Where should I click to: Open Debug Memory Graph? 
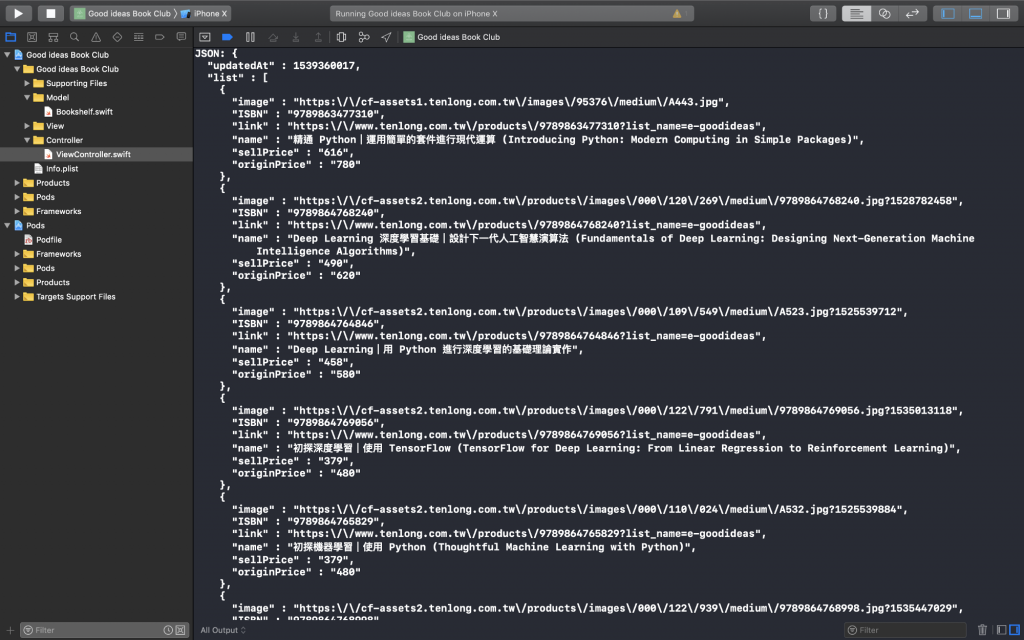[364, 37]
